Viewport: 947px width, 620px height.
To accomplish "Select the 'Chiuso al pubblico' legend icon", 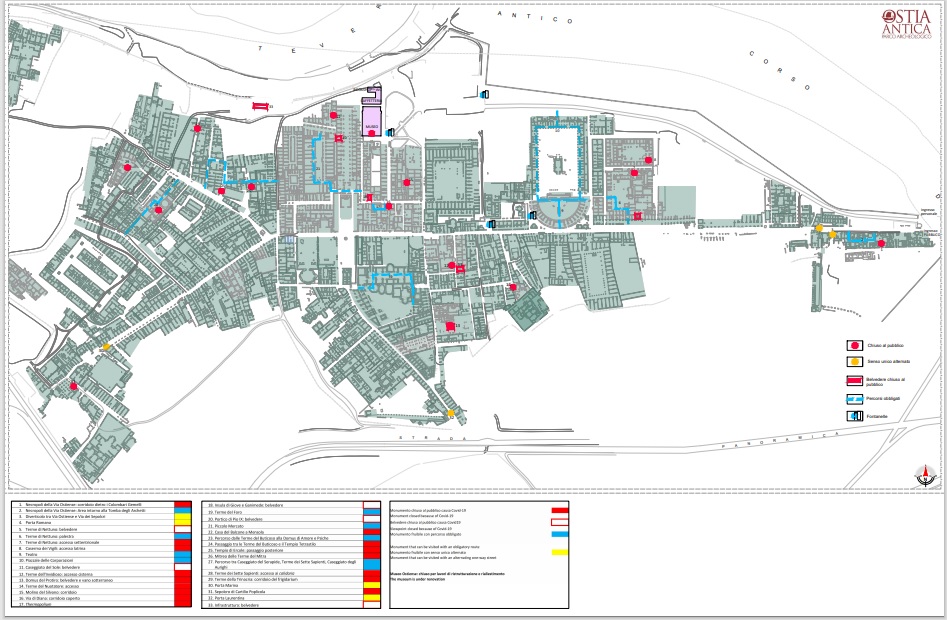I will pyautogui.click(x=855, y=344).
